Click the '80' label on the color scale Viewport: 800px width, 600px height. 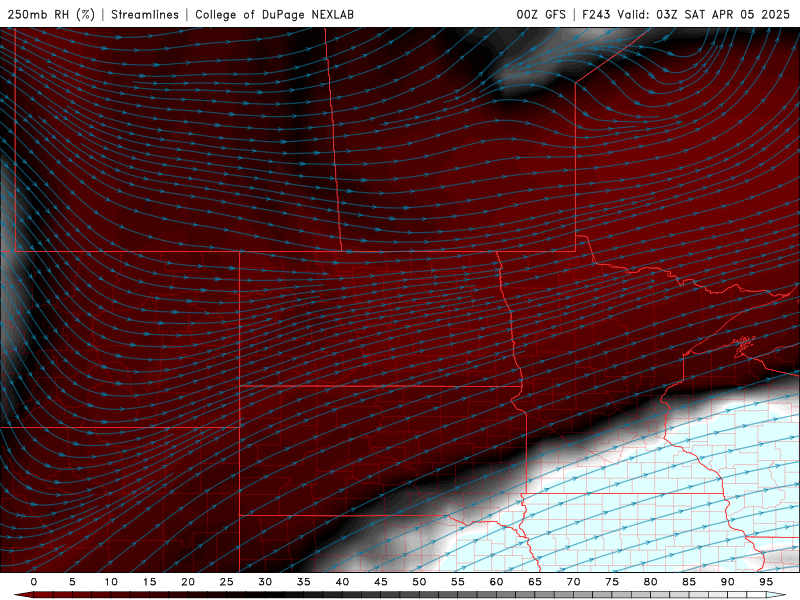(x=650, y=582)
